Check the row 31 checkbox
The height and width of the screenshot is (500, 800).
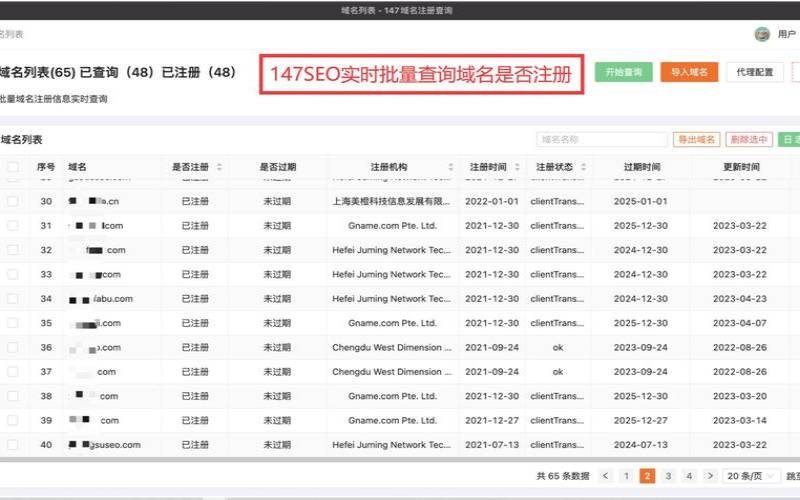[13, 226]
